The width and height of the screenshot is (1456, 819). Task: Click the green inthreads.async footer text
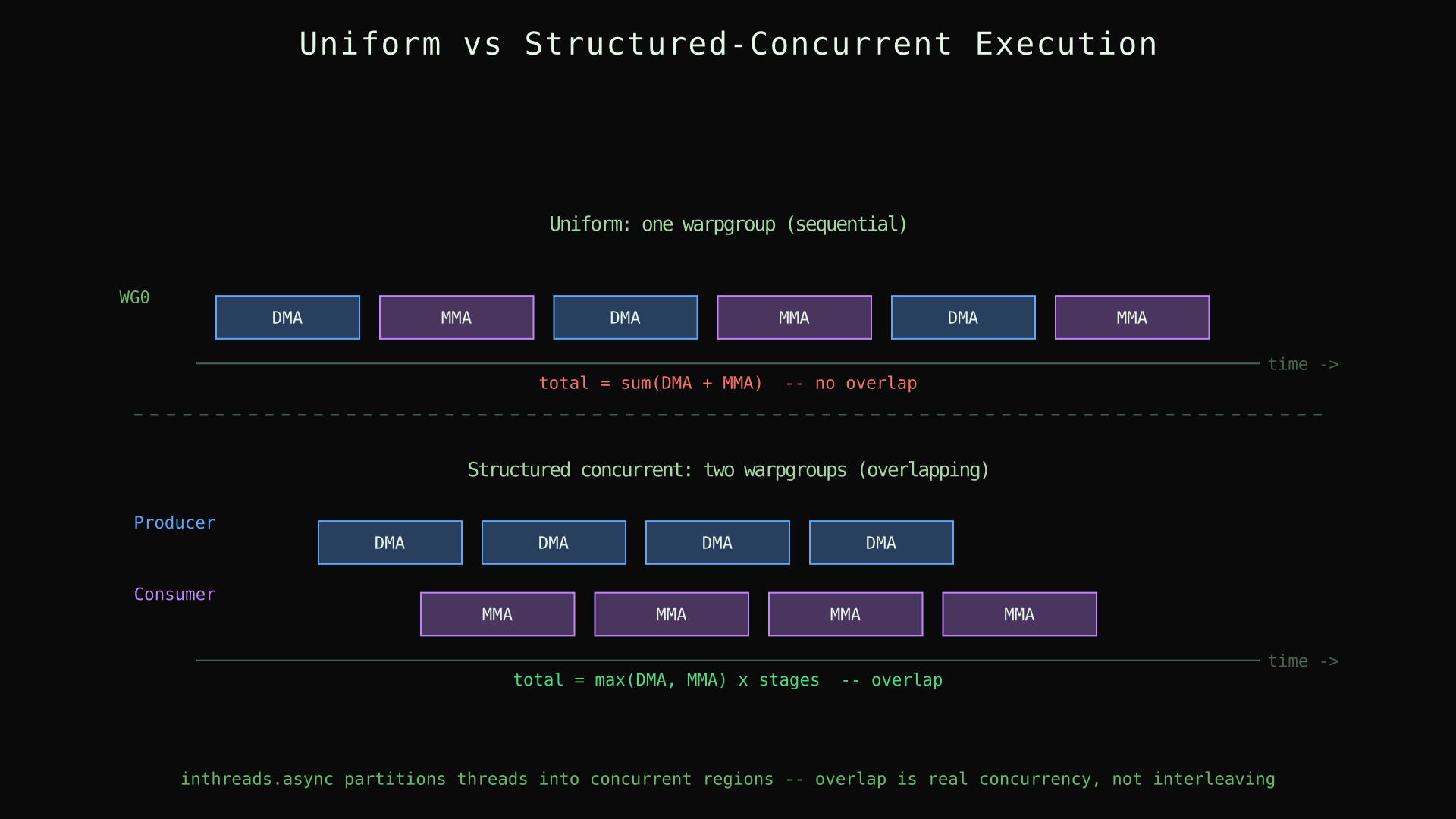tap(728, 779)
